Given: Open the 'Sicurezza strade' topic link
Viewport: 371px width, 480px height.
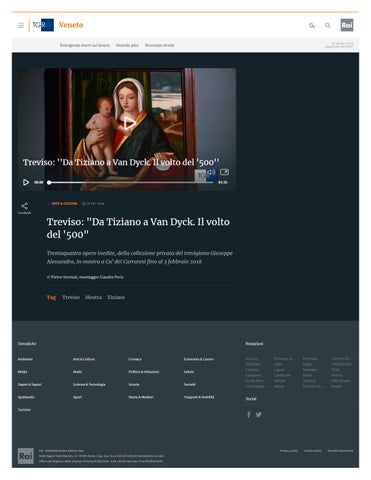Looking at the screenshot, I should [159, 45].
